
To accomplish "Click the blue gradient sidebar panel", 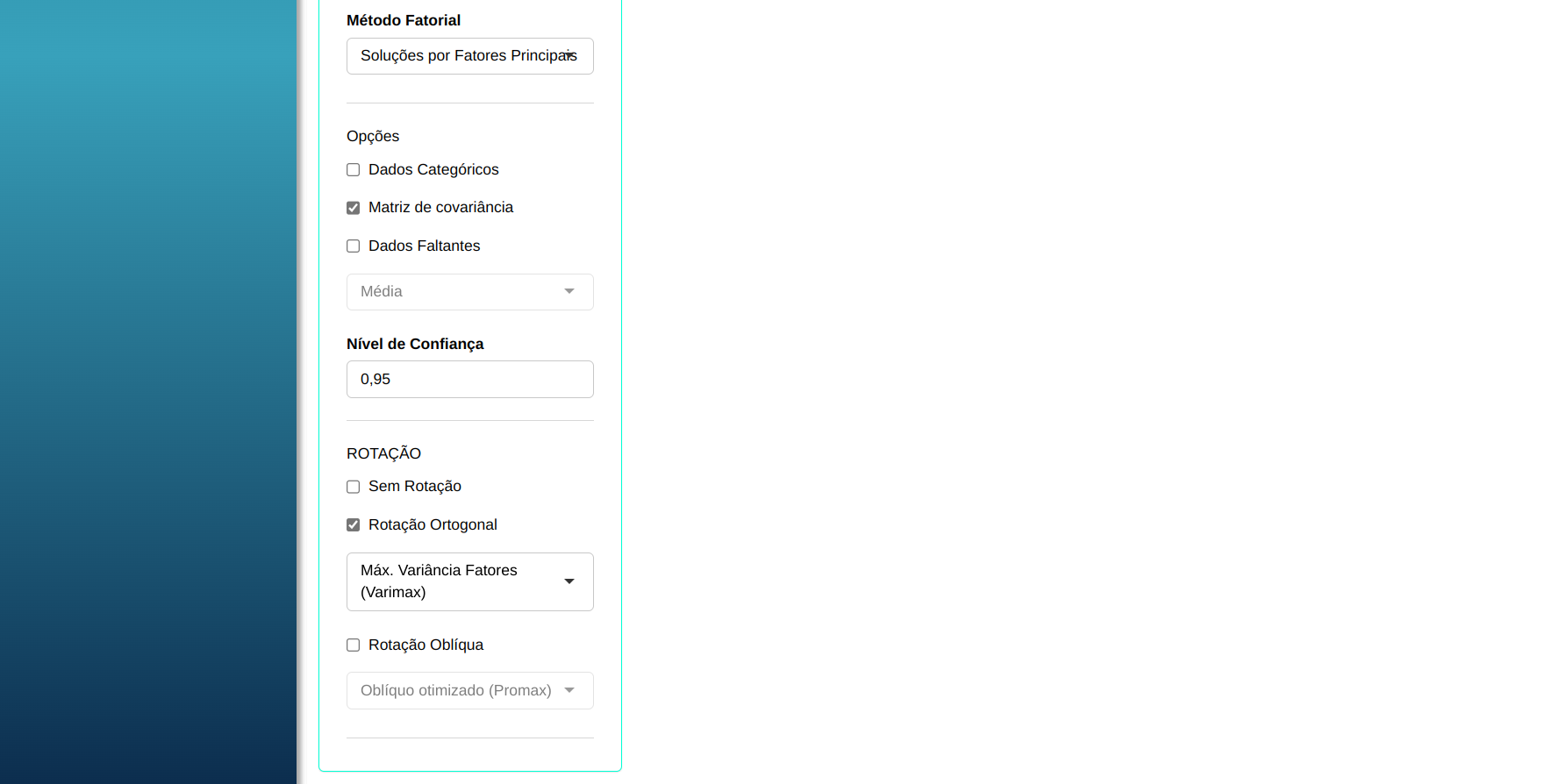I will 147,395.
